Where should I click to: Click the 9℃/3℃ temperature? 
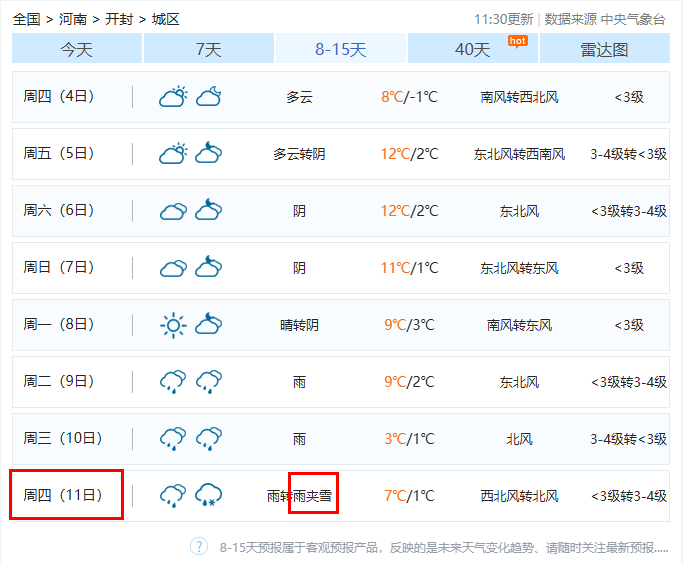point(409,325)
